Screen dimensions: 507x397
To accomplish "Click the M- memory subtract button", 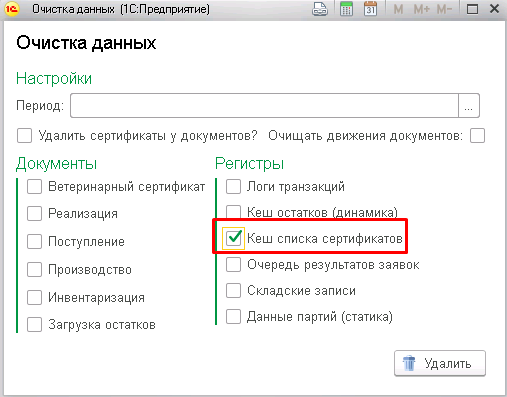I will tap(444, 9).
